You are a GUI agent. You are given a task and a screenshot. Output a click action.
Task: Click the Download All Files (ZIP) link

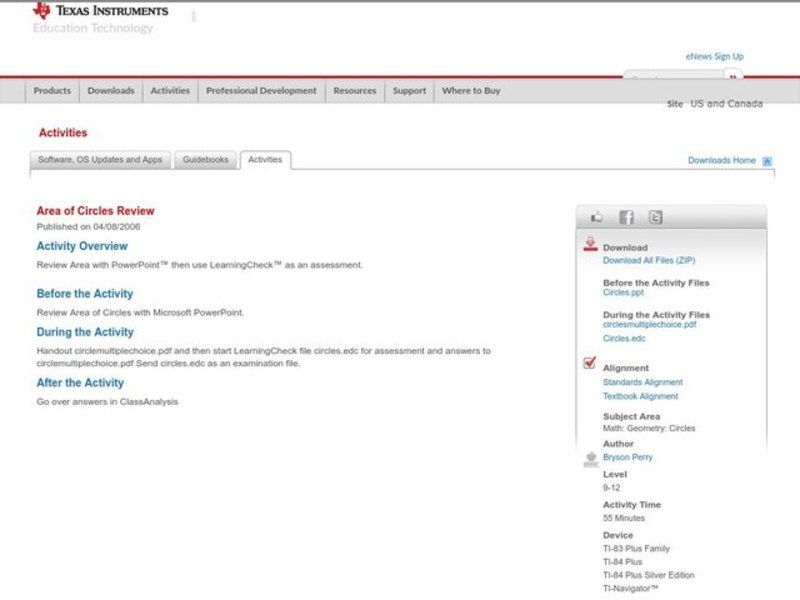(x=648, y=260)
